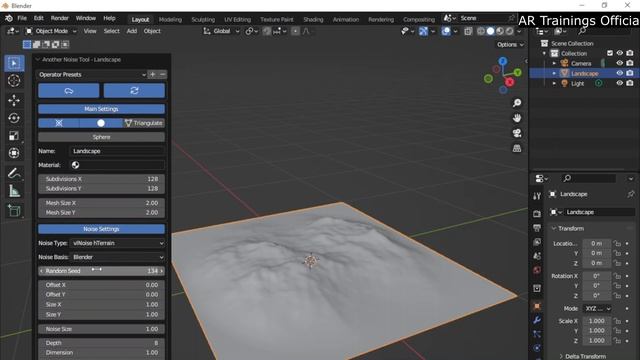The image size is (640, 360).
Task: Expand the Delta Transform section
Action: coord(582,356)
